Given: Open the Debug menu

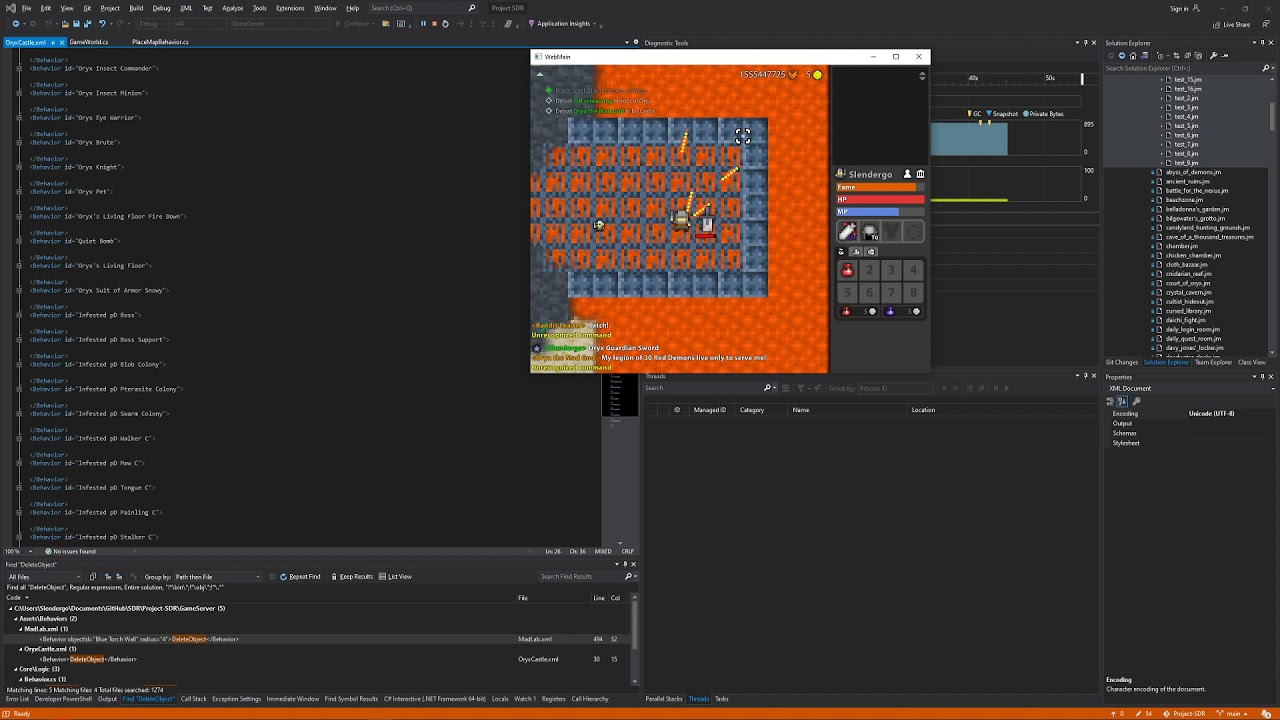Looking at the screenshot, I should [161, 8].
